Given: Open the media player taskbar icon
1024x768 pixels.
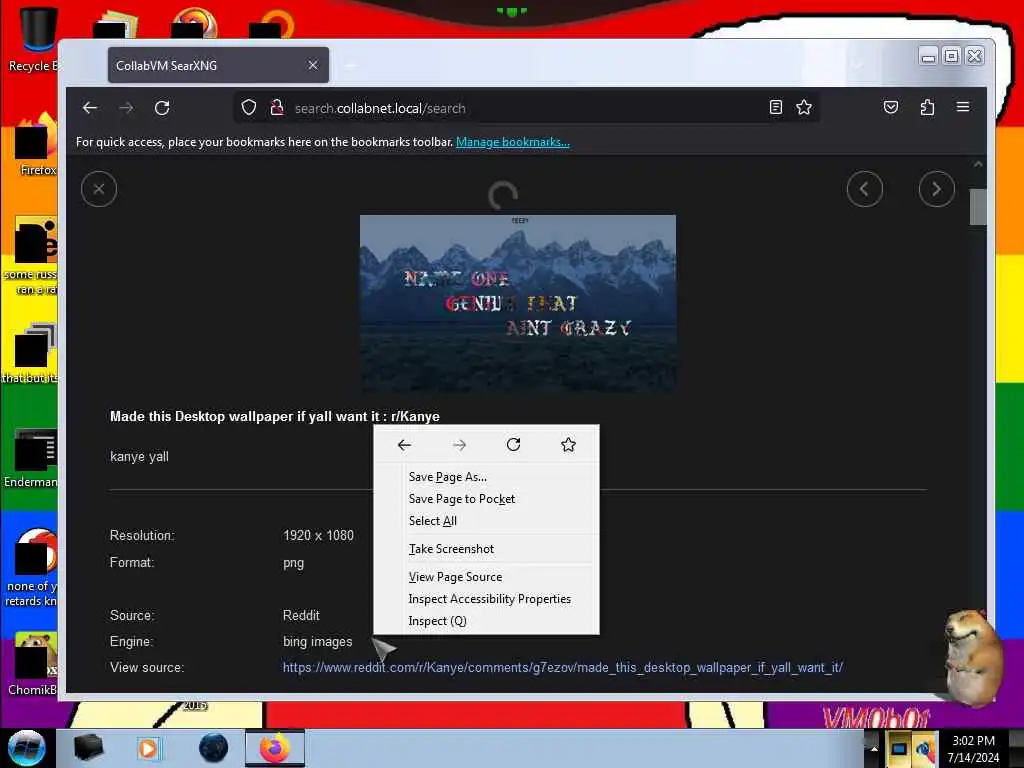Looking at the screenshot, I should click(x=148, y=748).
